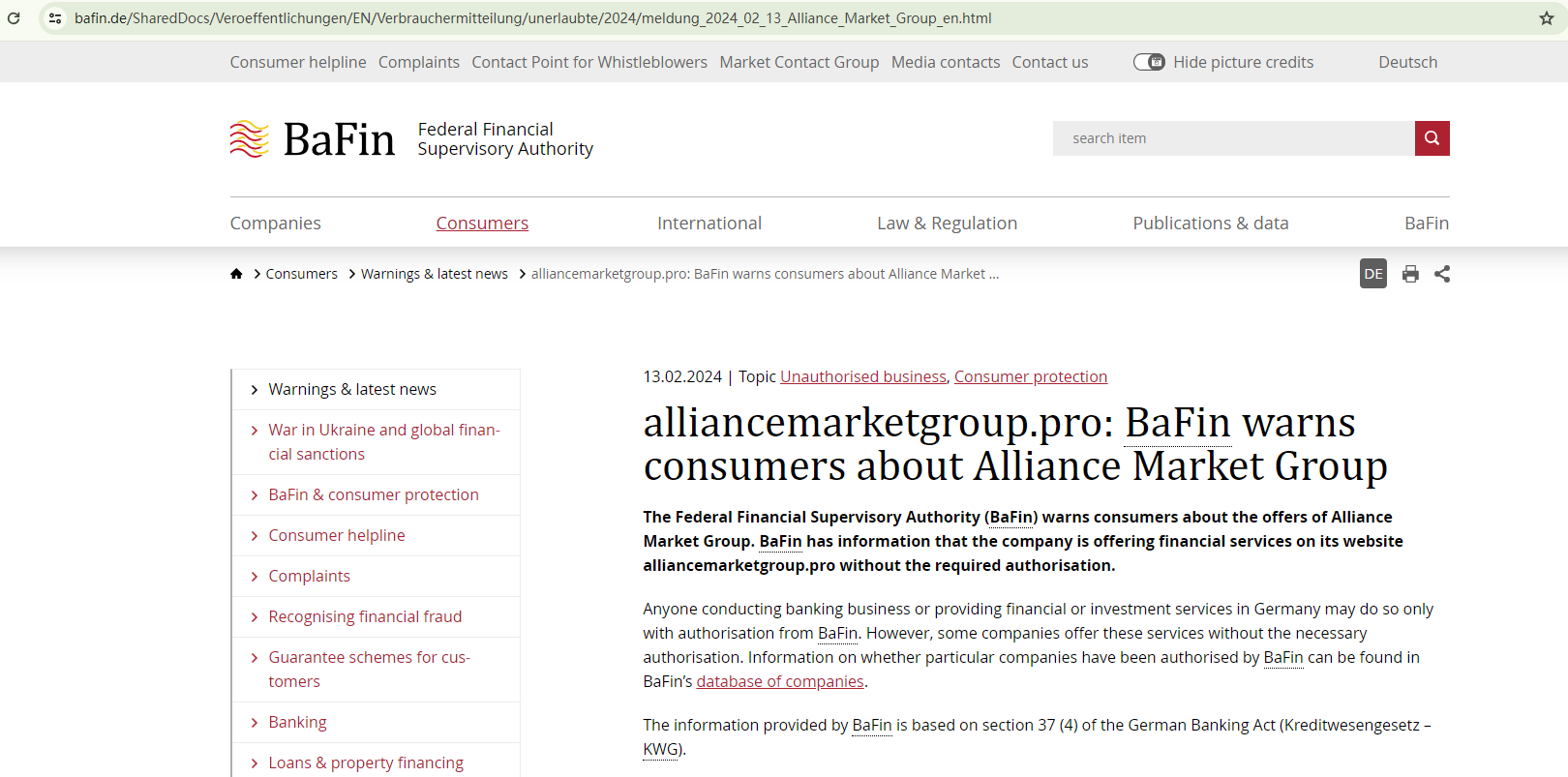Expand Loans & property financing chevron
Screen dimensions: 1568x777
click(x=255, y=763)
